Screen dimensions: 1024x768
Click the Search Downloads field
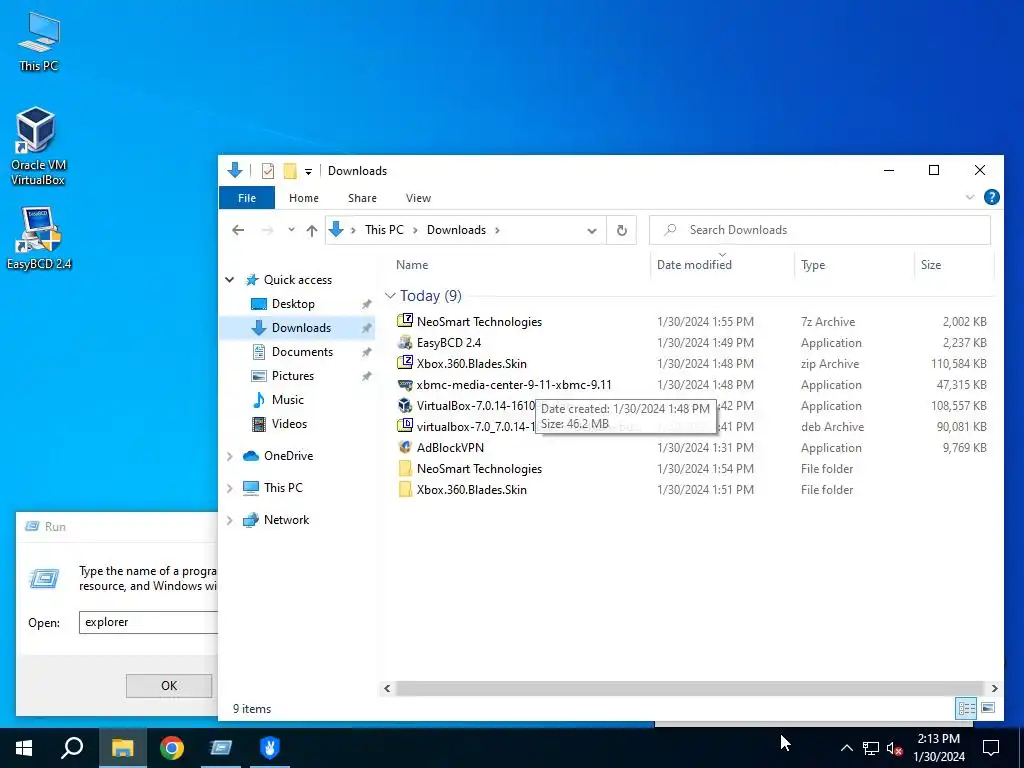click(x=820, y=230)
